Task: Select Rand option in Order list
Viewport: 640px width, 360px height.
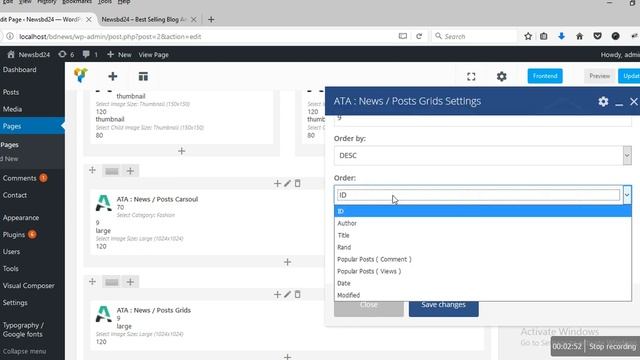Action: coord(482,247)
